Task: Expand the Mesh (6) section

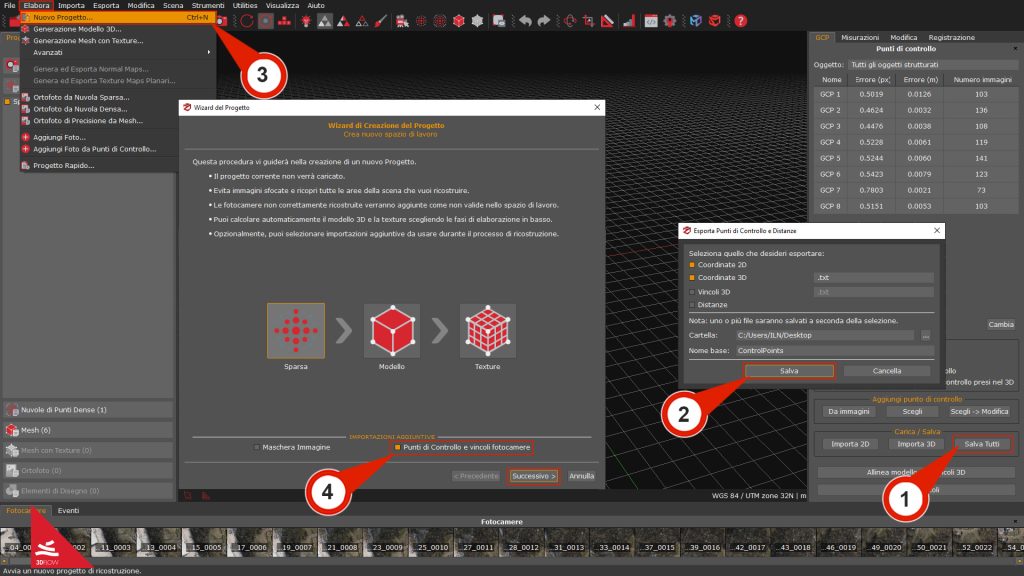Action: pyautogui.click(x=88, y=430)
